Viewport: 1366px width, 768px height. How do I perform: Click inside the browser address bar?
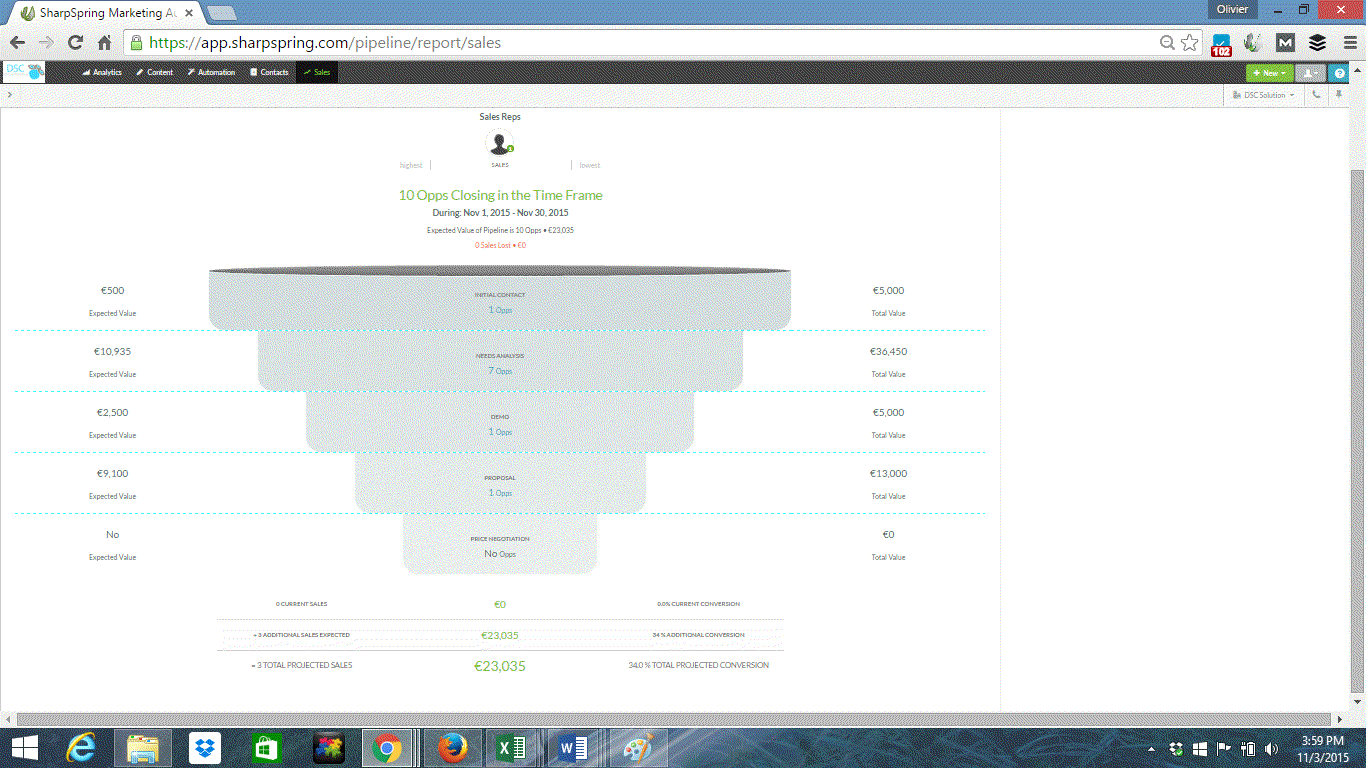(400, 43)
